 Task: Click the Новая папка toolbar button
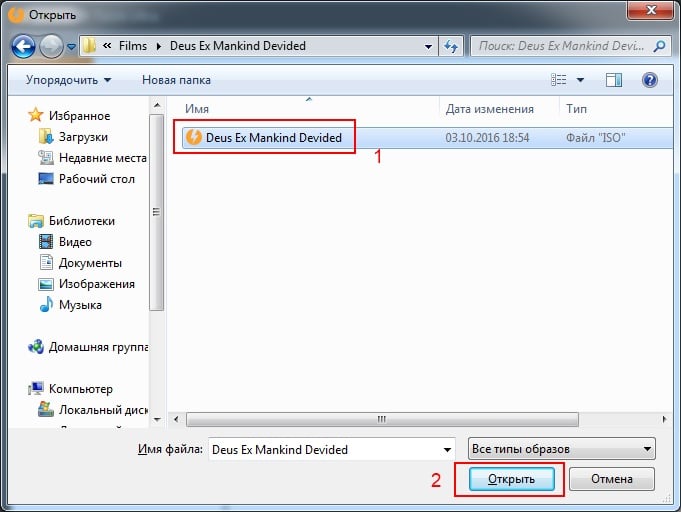[x=175, y=79]
